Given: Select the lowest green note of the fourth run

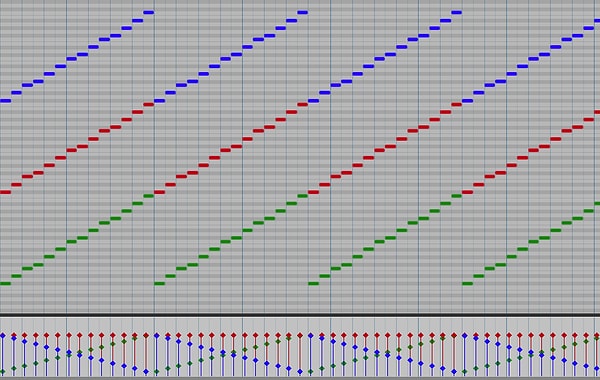Looking at the screenshot, I should pos(467,284).
